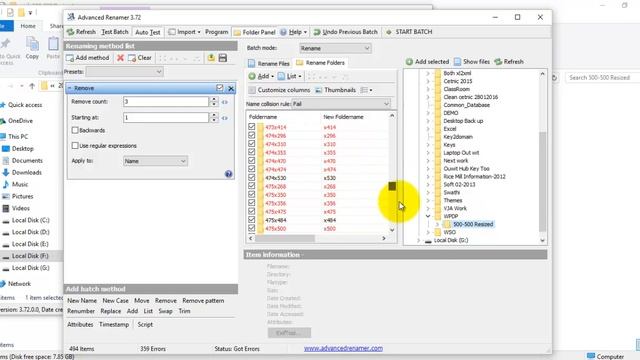This screenshot has height=360, width=640.
Task: Click Undo Previous Batch
Action: click(345, 32)
